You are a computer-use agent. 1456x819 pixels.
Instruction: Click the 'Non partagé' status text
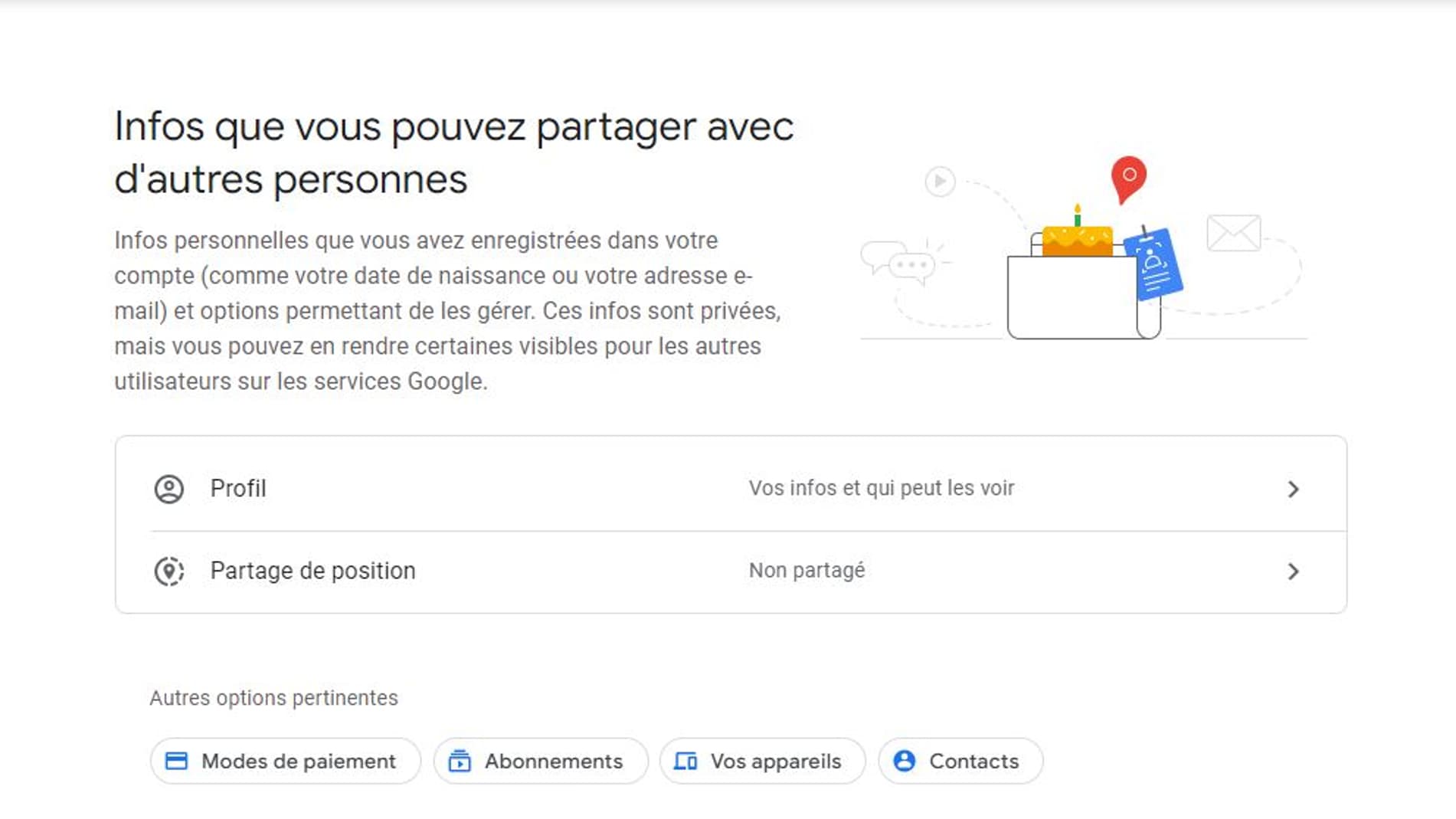tap(808, 570)
